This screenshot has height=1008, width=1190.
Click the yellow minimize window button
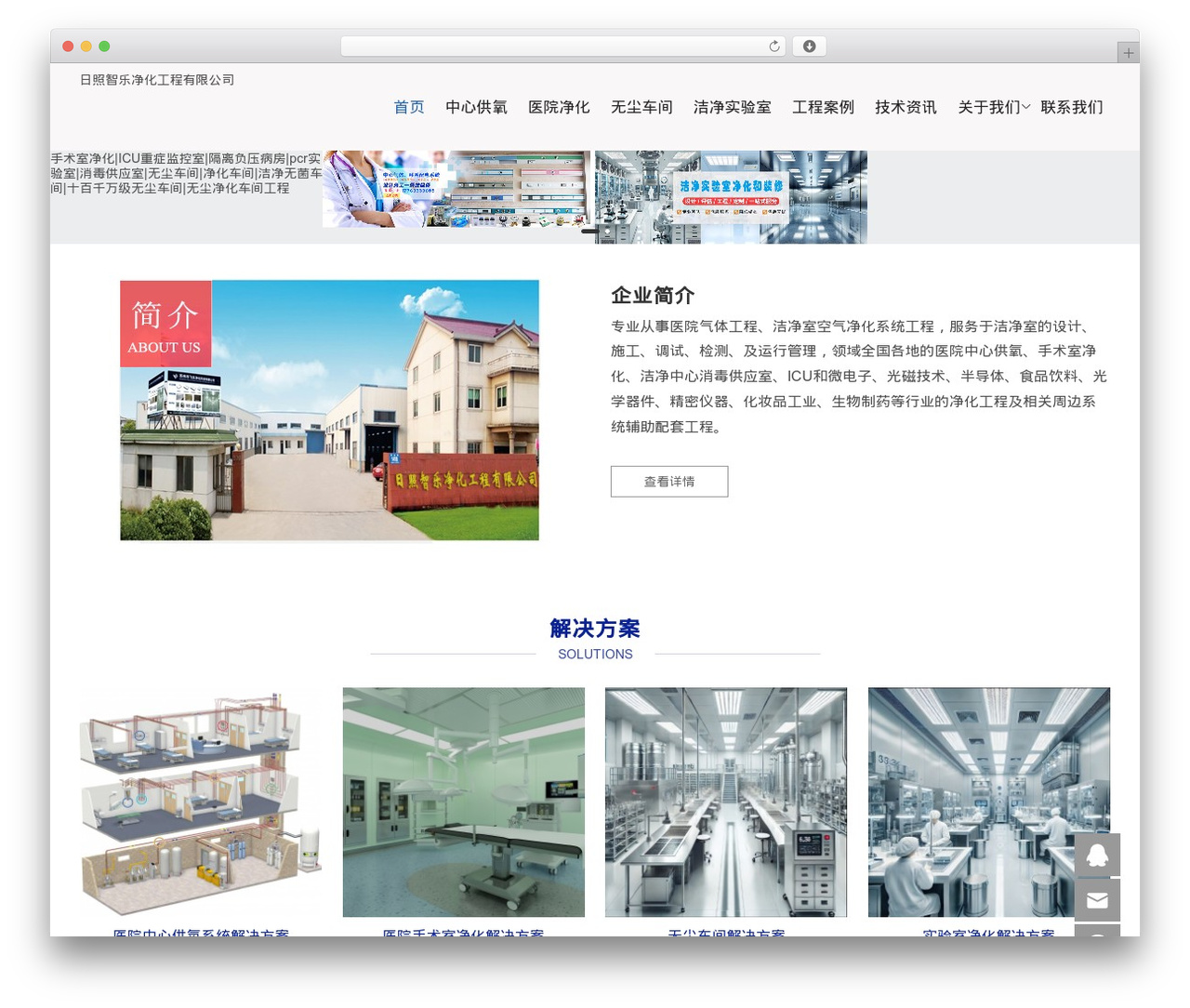[x=86, y=46]
